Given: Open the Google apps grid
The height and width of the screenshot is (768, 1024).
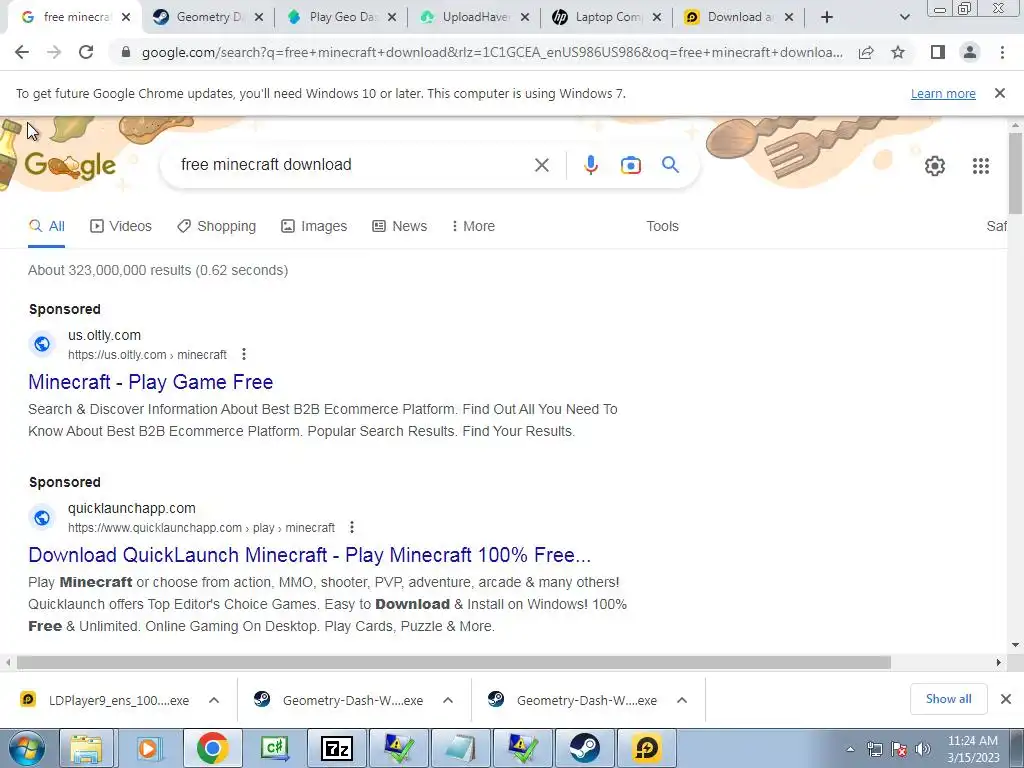Looking at the screenshot, I should (x=980, y=166).
